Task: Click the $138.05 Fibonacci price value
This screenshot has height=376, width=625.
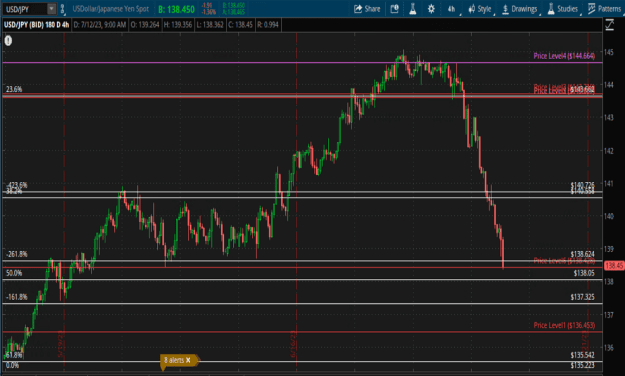Action: (x=584, y=273)
